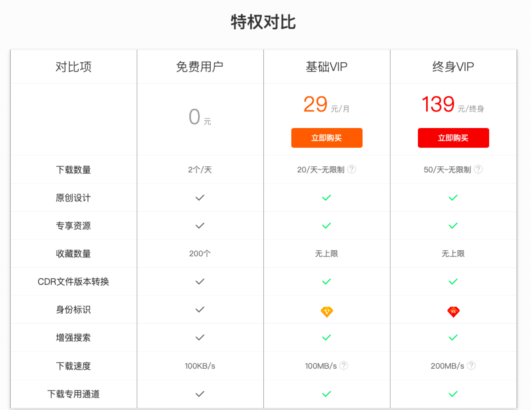The width and height of the screenshot is (532, 410).
Task: Click the red diamond lifetime VIP badge
Action: click(453, 312)
